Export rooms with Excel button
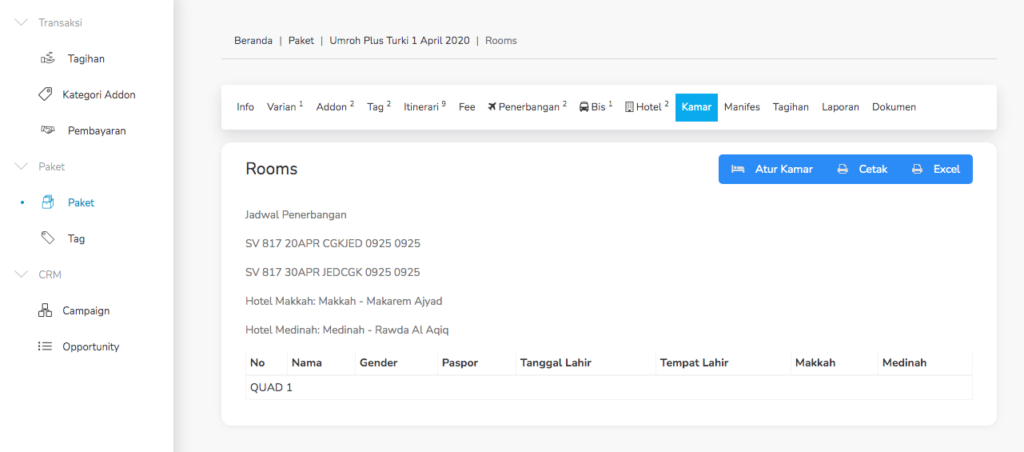 (x=936, y=169)
